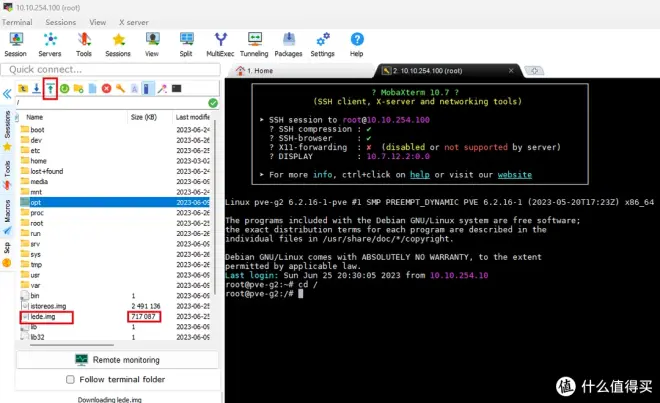The image size is (660, 403).
Task: Open a new tab with the plus button
Action: point(534,71)
